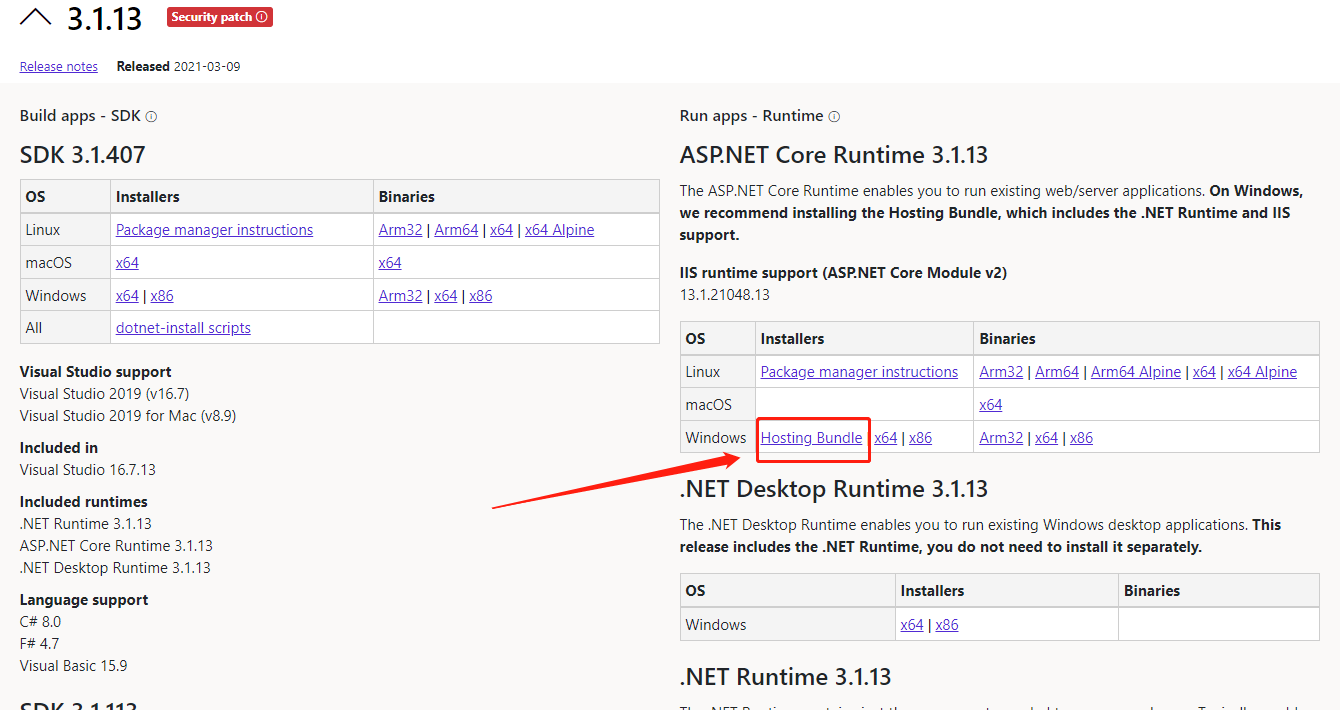
Task: Open Package manager instructions for ASP.NET Core Runtime
Action: 858,371
